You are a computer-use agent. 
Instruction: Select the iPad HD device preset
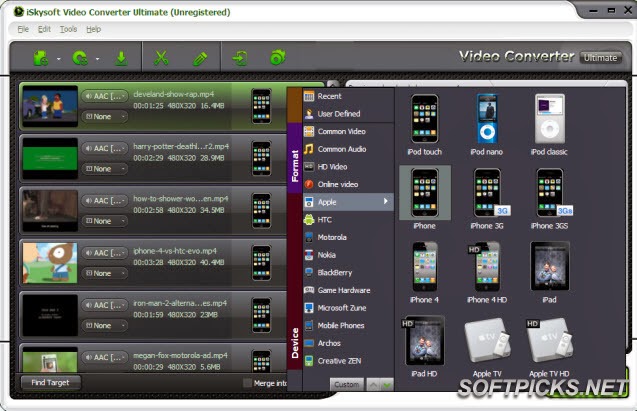(x=425, y=347)
